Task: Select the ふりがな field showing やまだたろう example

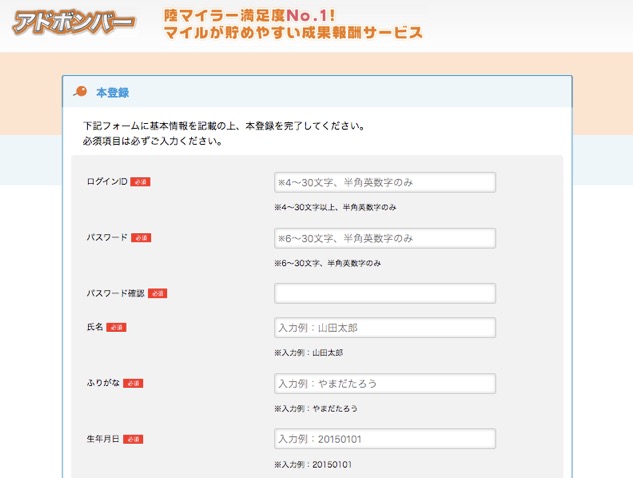Action: [385, 384]
